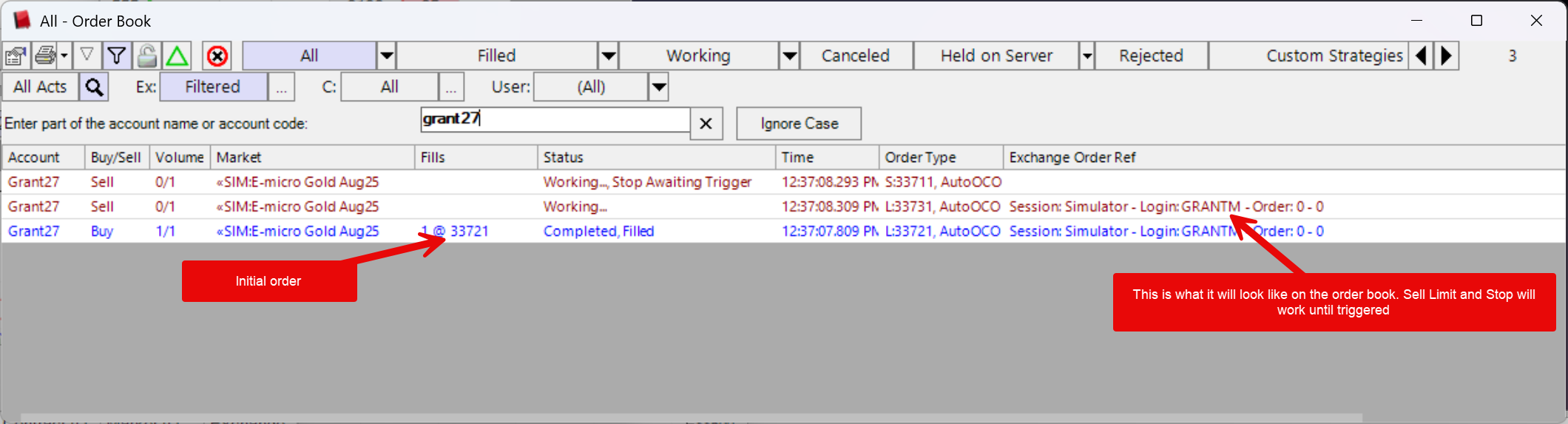The image size is (1568, 424).
Task: Click the padlock unlock icon
Action: (x=147, y=56)
